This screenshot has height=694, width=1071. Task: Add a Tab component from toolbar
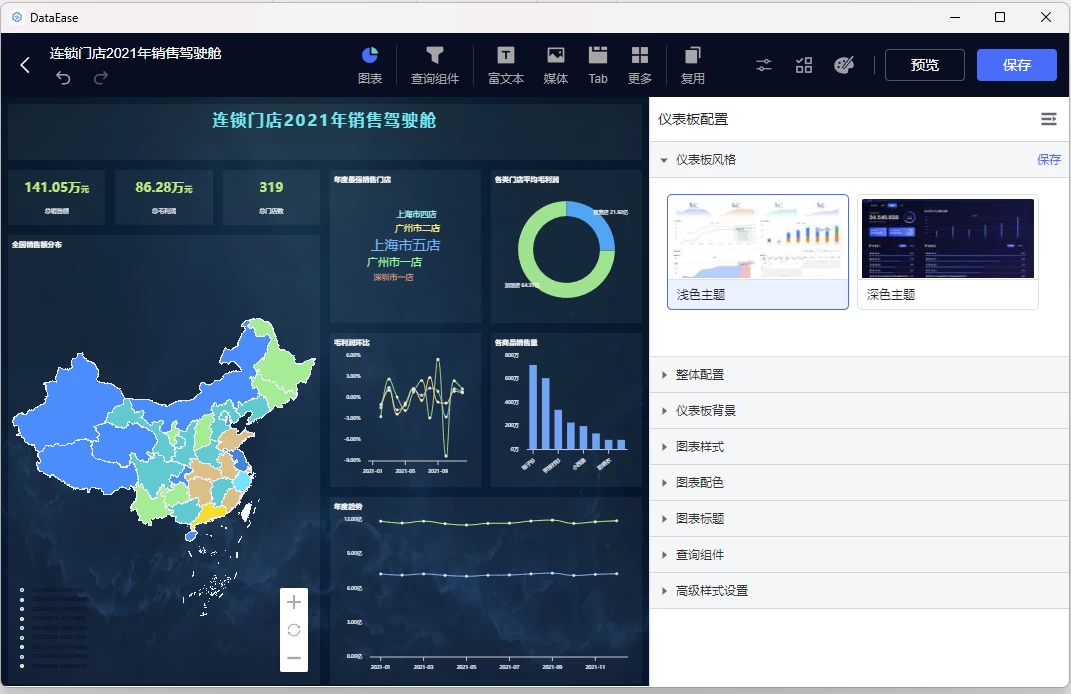pyautogui.click(x=598, y=64)
